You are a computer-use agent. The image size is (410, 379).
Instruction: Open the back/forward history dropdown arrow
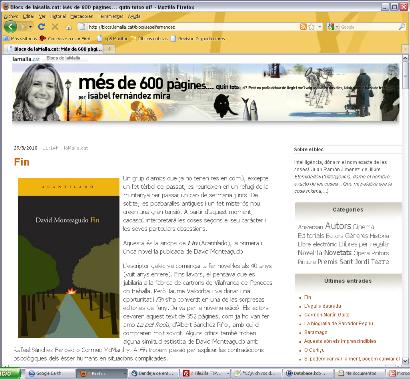(x=30, y=27)
